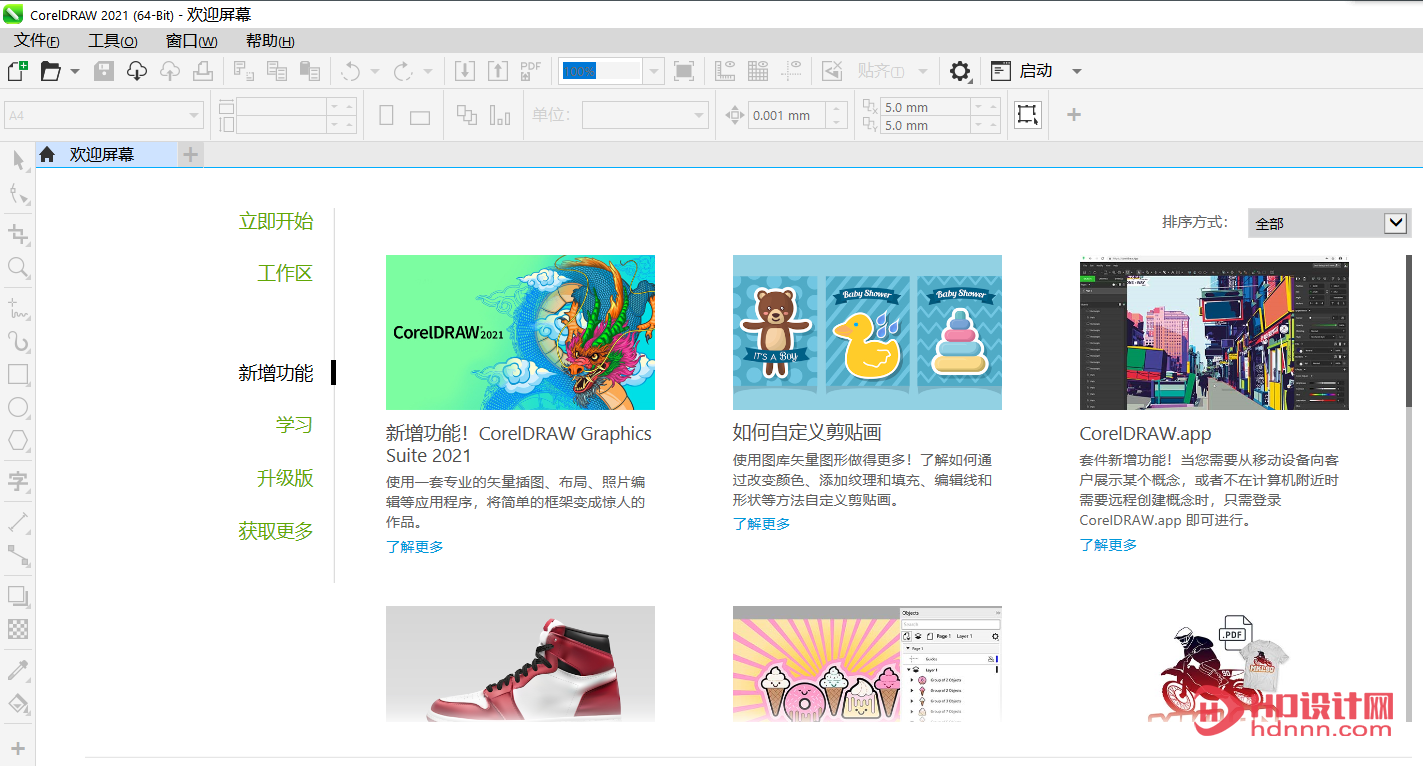Expand the Redo history dropdown arrow
The image size is (1423, 766).
coord(428,71)
